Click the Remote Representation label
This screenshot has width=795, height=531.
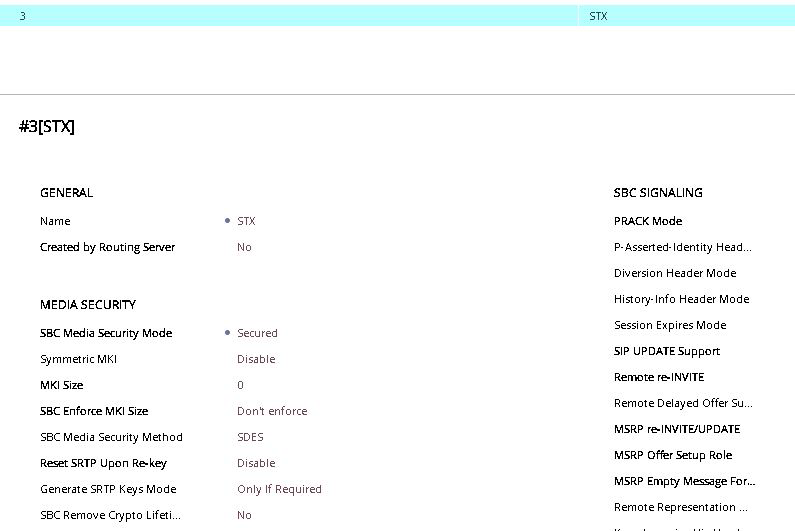click(680, 507)
